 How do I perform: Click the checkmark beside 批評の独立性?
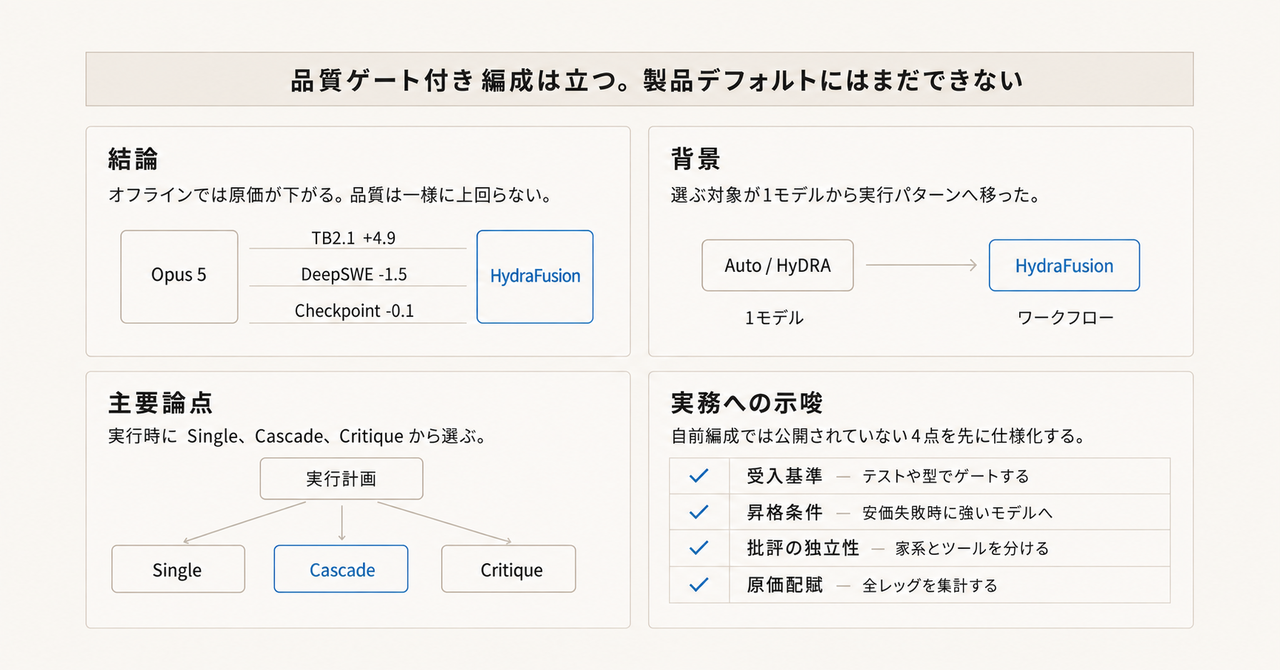[699, 548]
